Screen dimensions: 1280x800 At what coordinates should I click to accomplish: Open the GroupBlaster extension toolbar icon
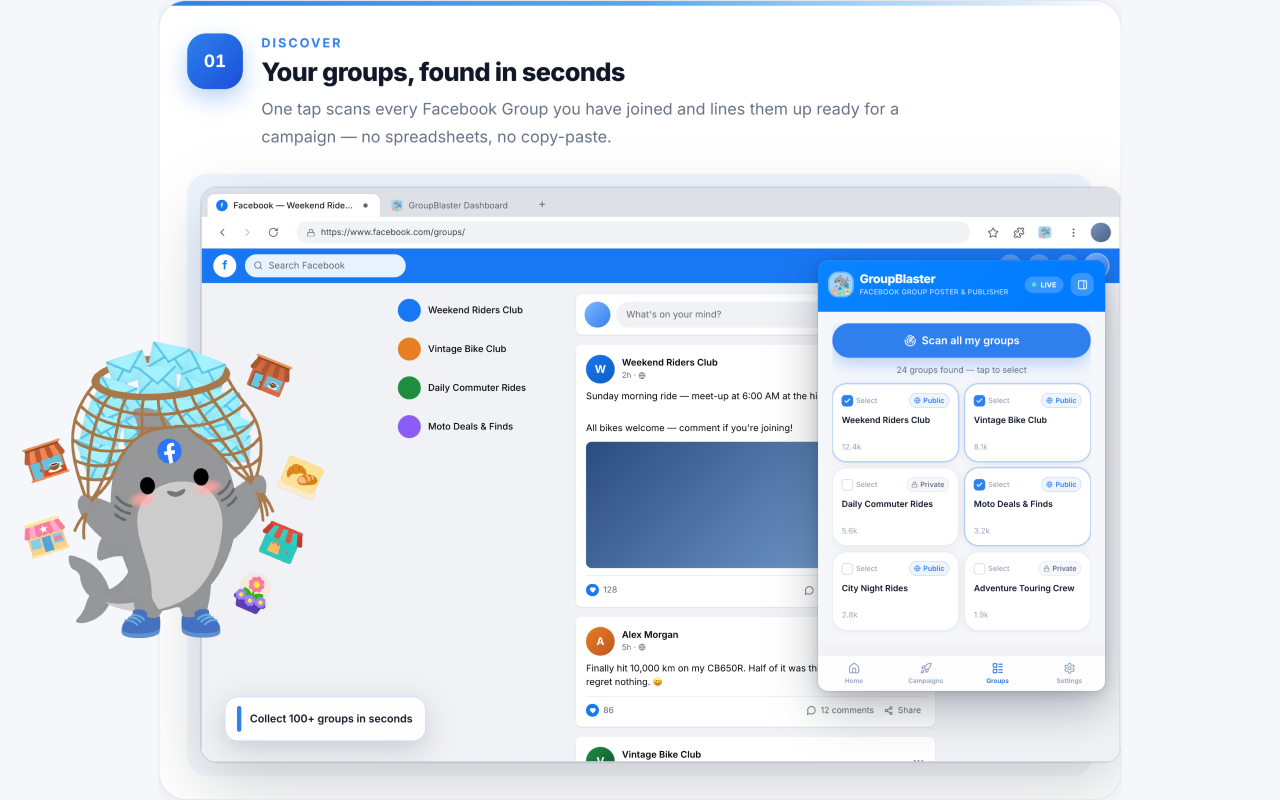click(1045, 232)
